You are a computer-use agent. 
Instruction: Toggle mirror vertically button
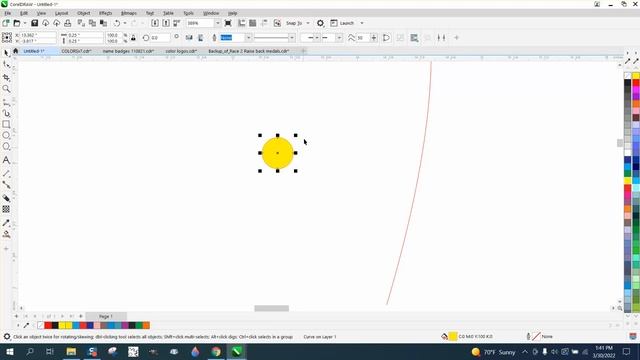point(200,38)
